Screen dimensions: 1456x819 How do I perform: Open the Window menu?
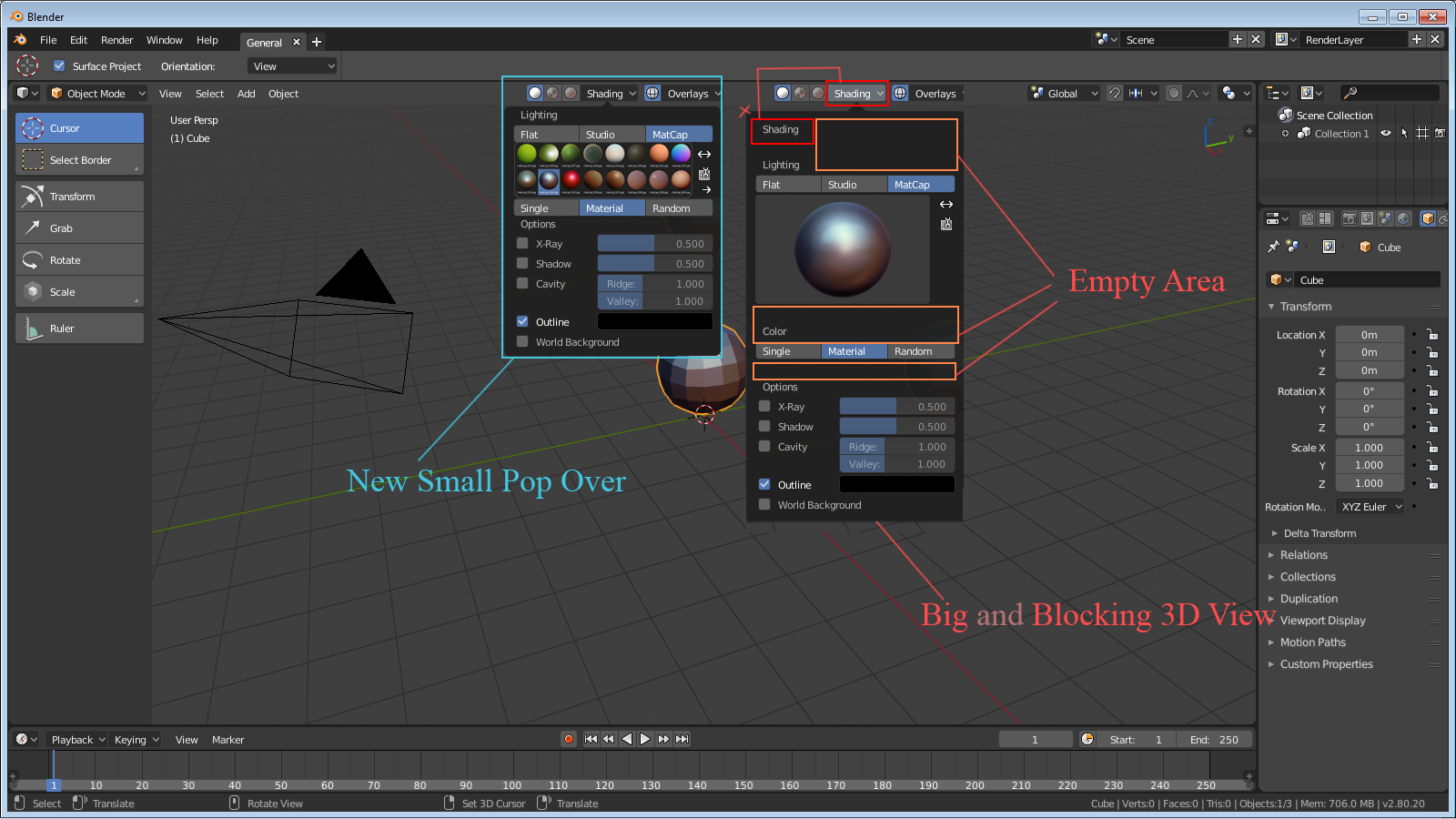164,40
